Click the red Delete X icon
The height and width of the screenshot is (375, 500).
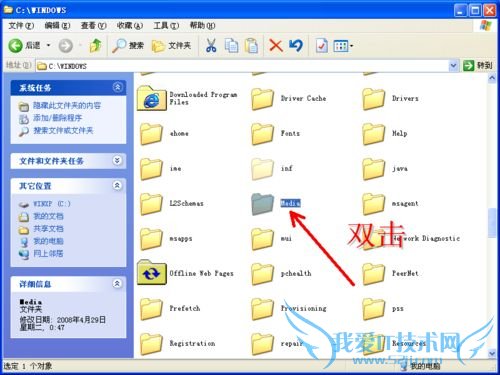tap(276, 46)
